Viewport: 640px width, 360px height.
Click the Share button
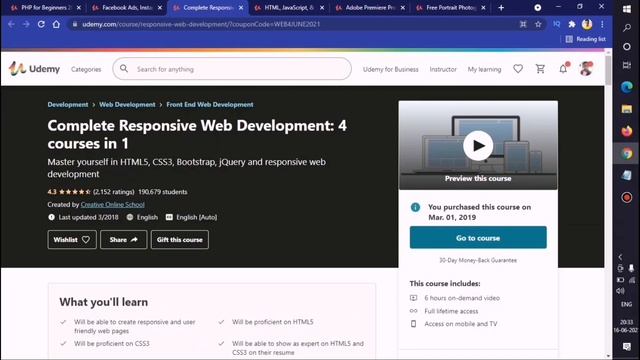point(124,240)
